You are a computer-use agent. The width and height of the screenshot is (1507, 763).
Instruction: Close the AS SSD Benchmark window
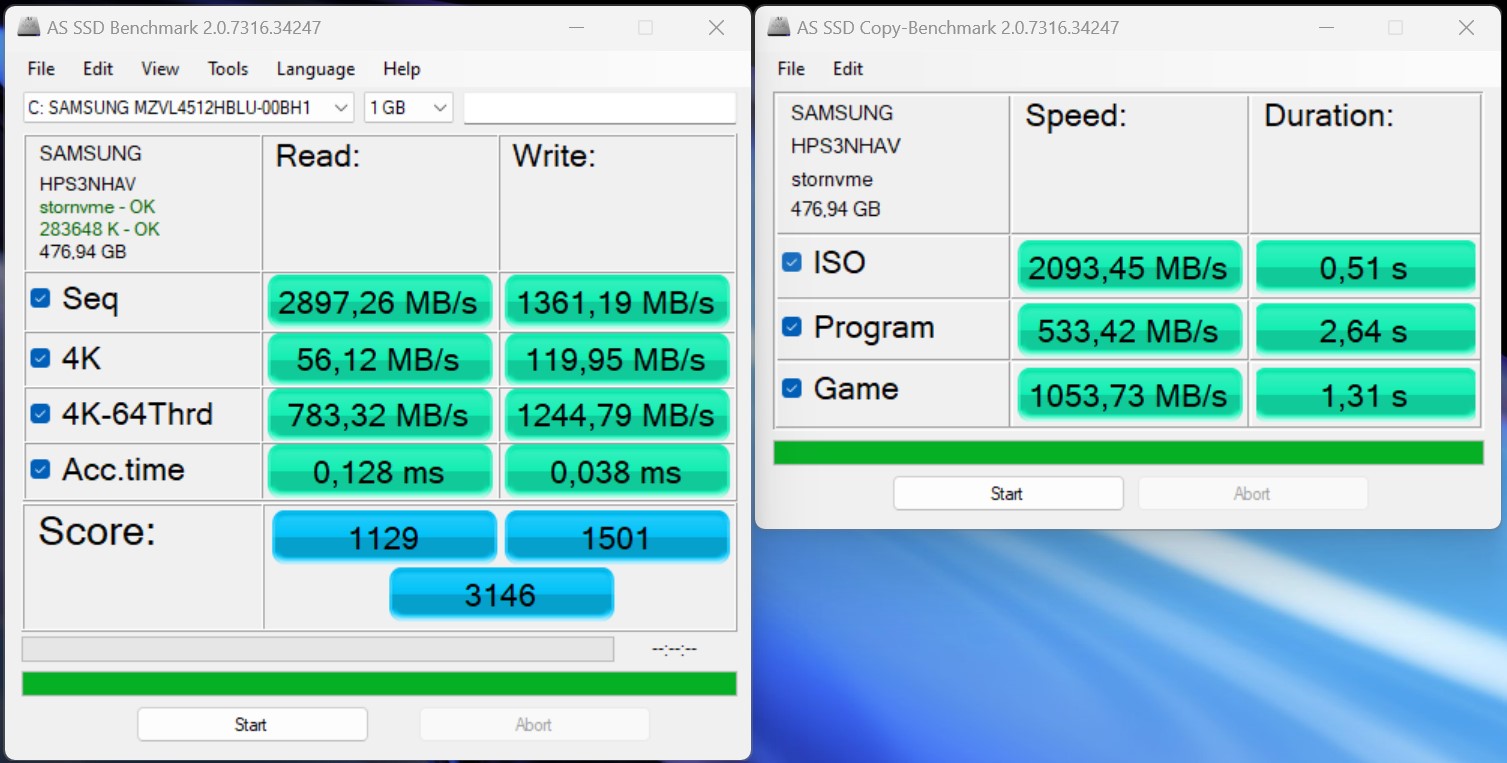point(716,28)
